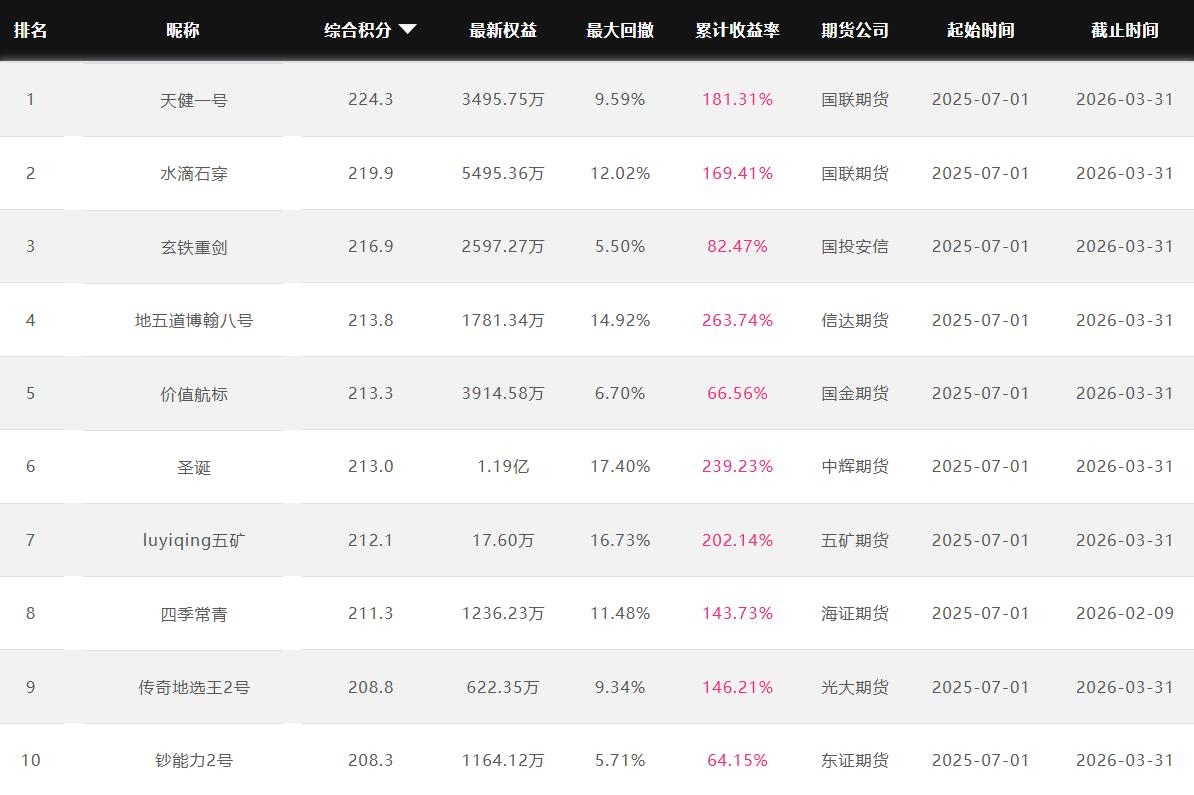The width and height of the screenshot is (1194, 795).
Task: Sort by 最大回撤 column header
Action: [620, 30]
